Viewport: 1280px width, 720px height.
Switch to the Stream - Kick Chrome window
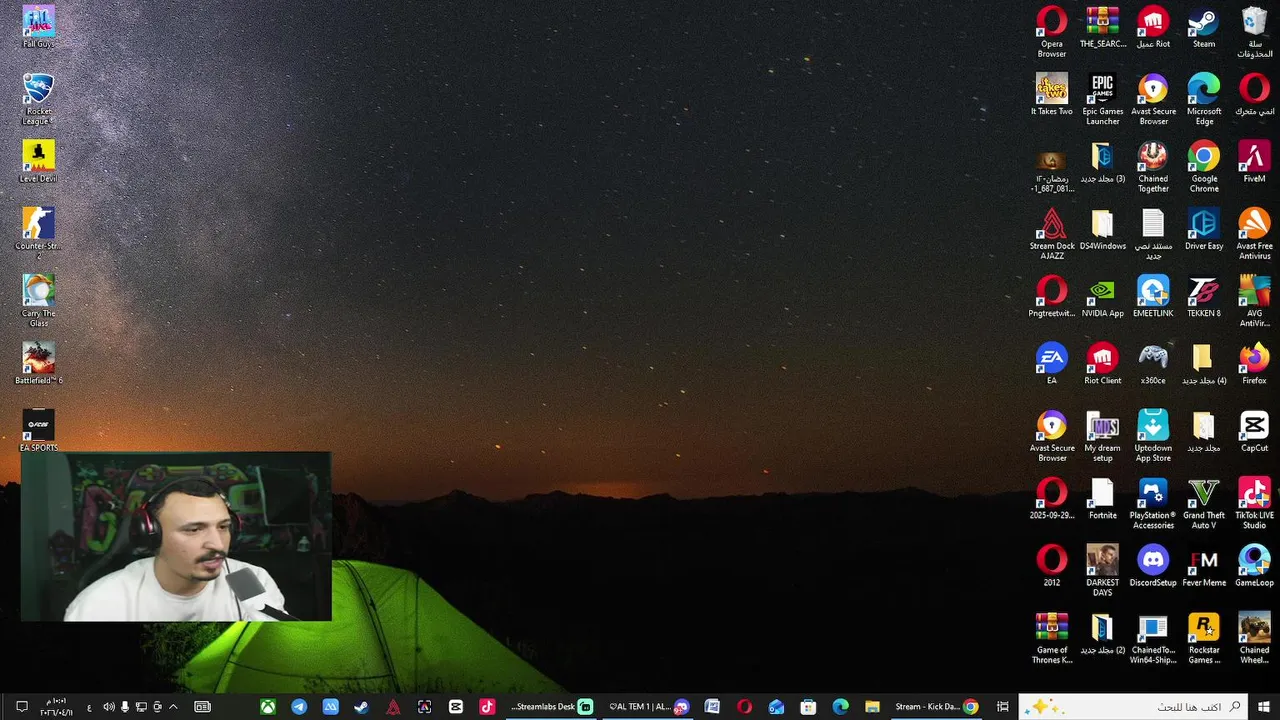coord(936,707)
